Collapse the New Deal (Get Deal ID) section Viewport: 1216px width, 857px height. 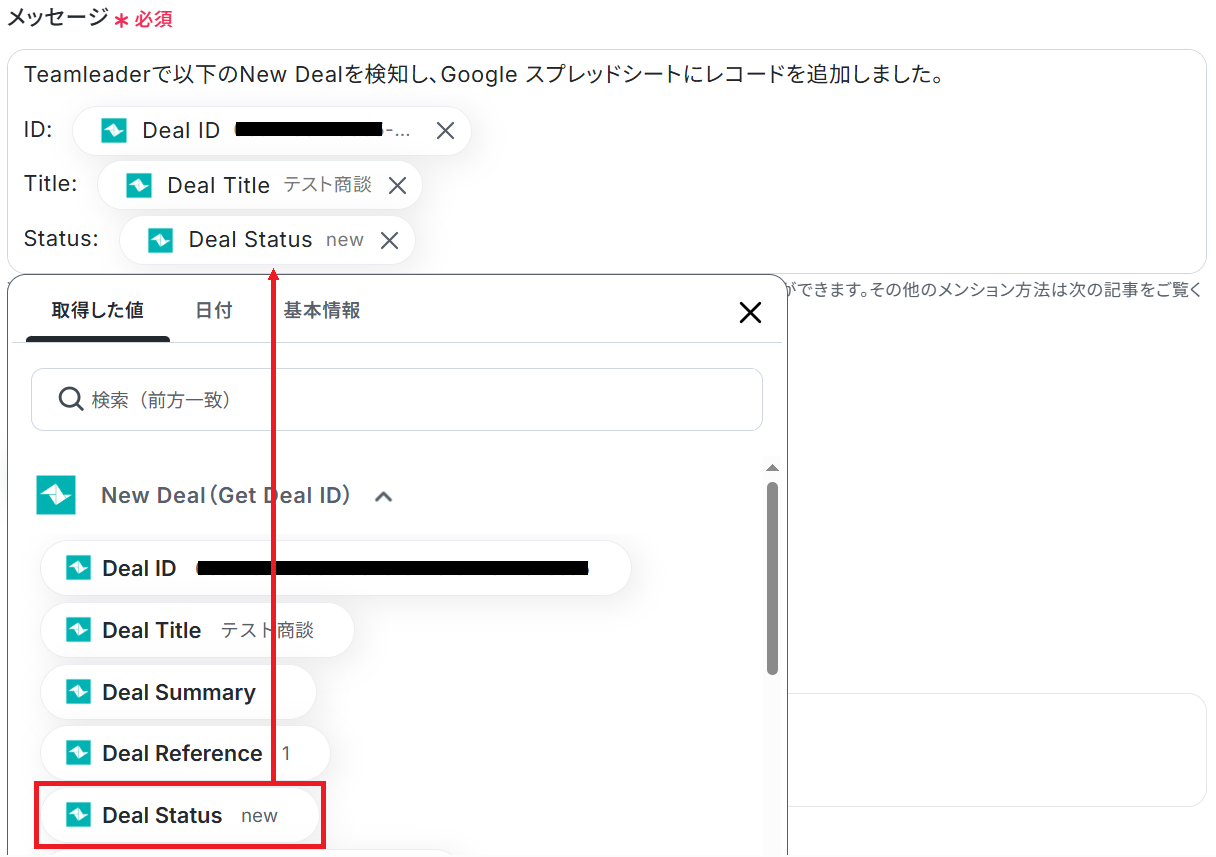(x=383, y=496)
